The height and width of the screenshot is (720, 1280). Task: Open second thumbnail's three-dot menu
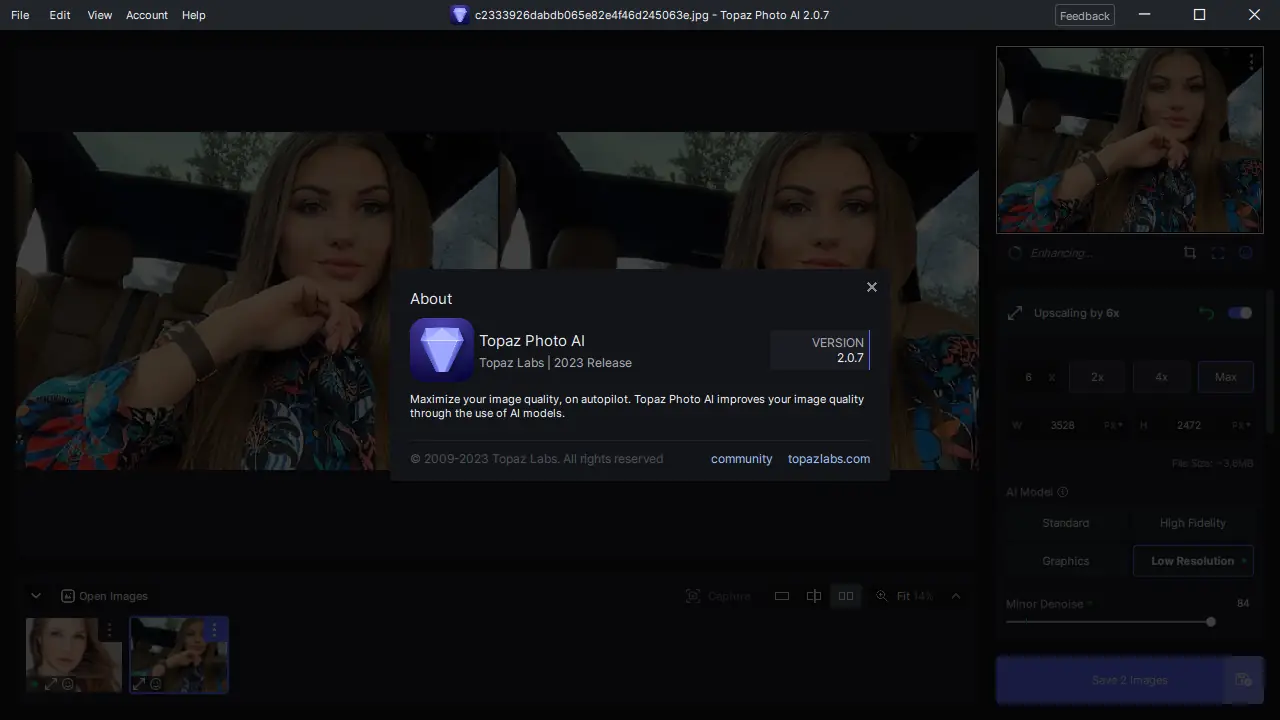point(214,630)
